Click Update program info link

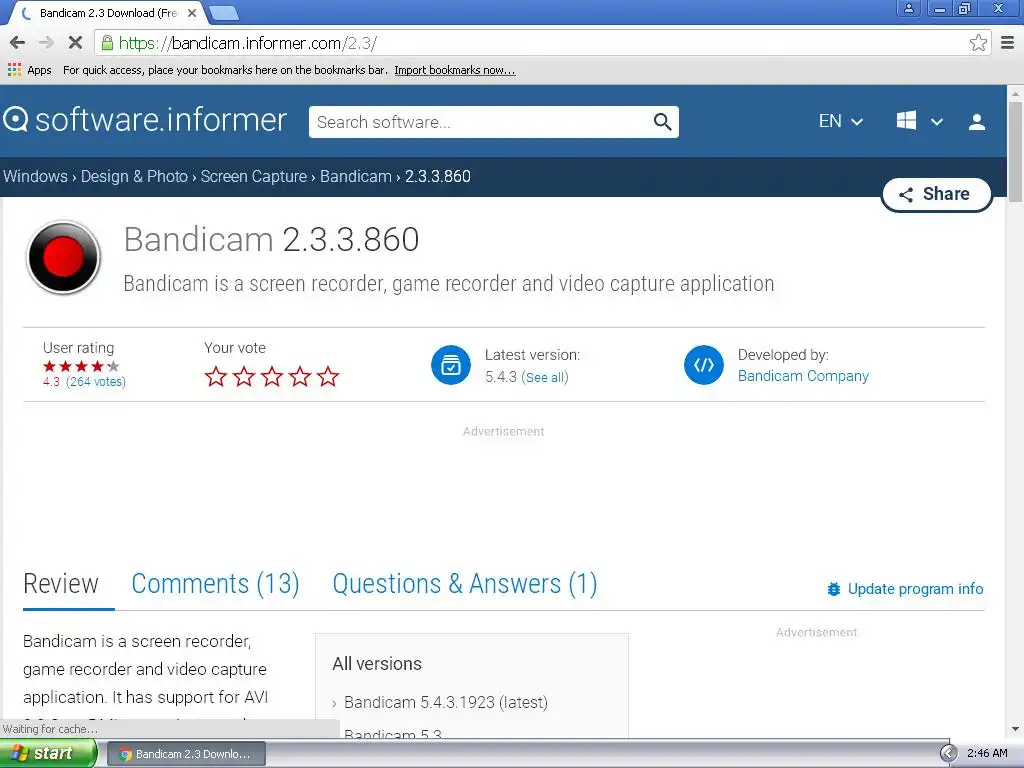pyautogui.click(x=905, y=589)
